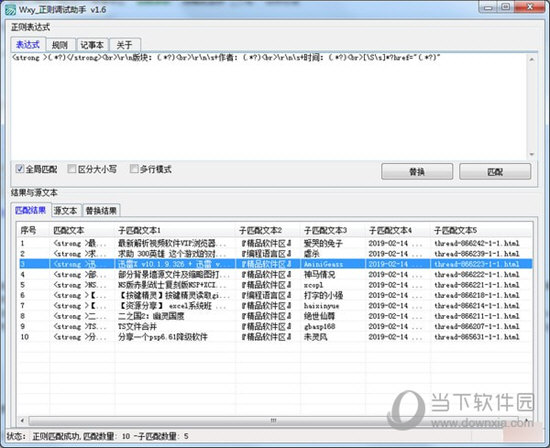550x448 pixels.
Task: Sort by 子匹配文本1 column header
Action: pyautogui.click(x=175, y=230)
